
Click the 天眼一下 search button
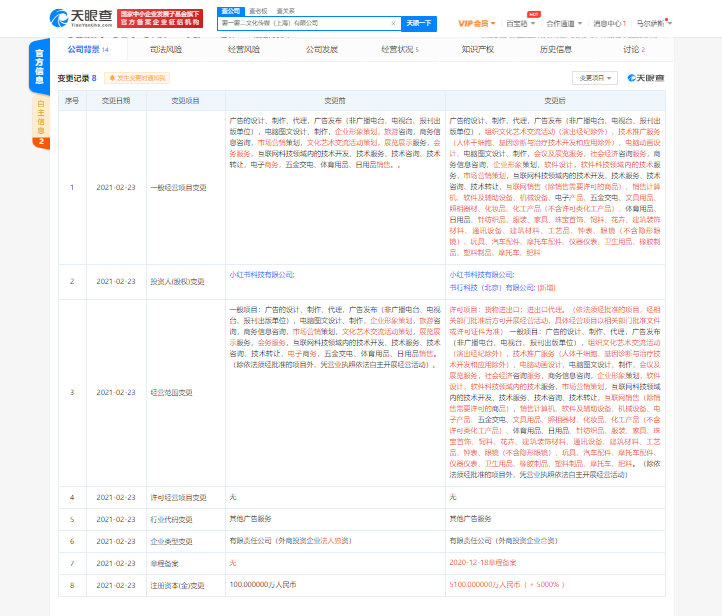(420, 22)
